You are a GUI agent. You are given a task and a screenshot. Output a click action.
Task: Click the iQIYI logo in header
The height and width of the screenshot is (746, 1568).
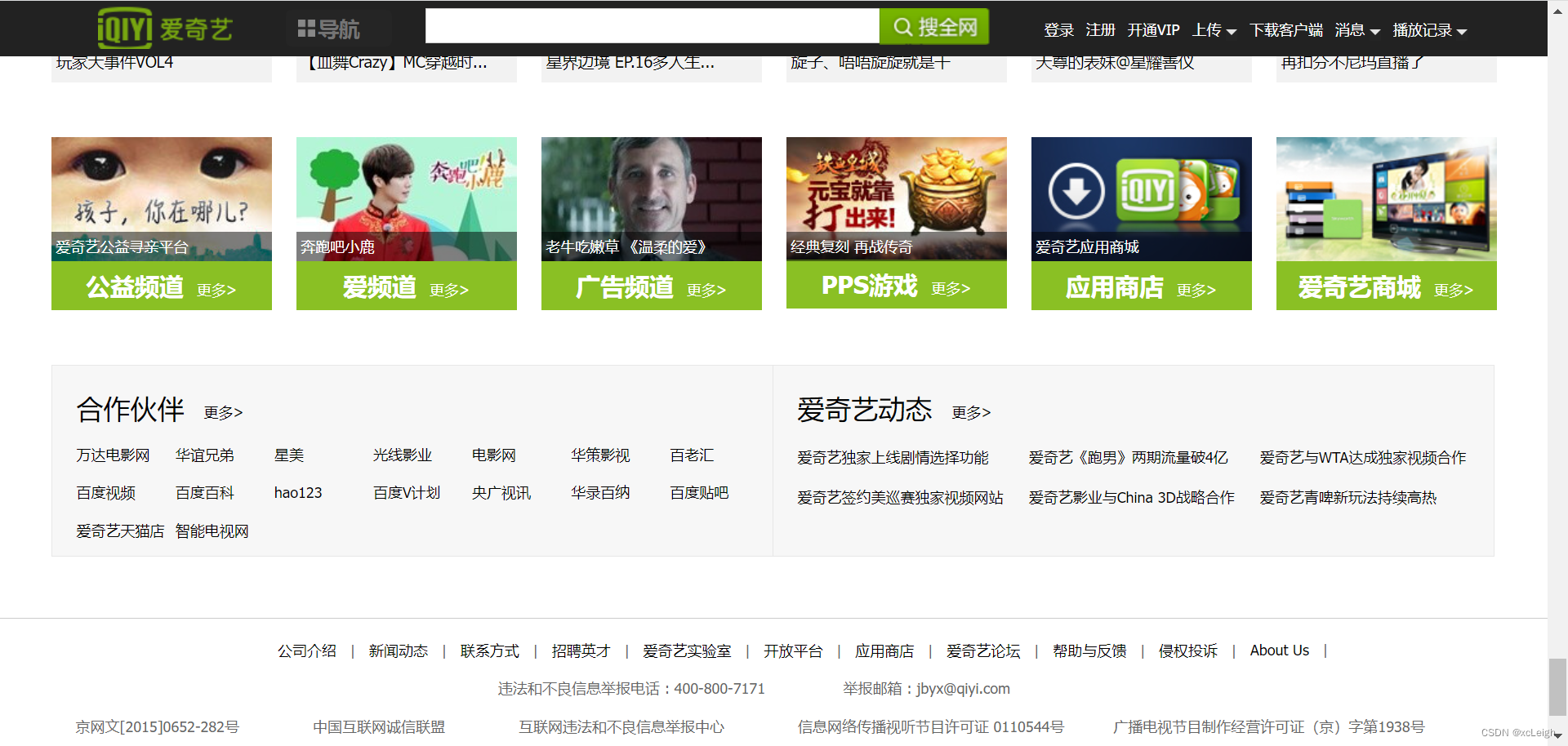(x=165, y=29)
